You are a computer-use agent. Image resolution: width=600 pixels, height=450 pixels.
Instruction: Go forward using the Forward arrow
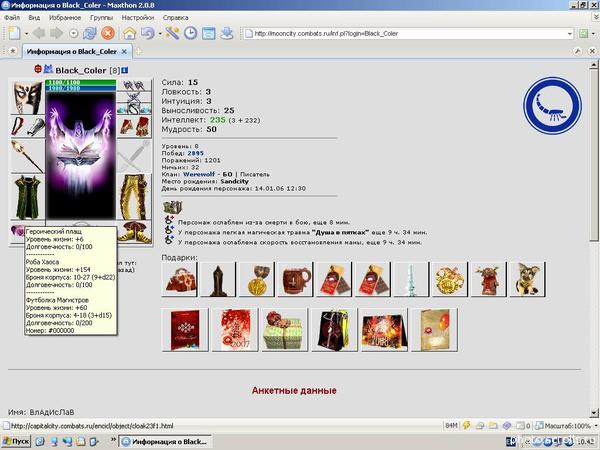[56, 33]
